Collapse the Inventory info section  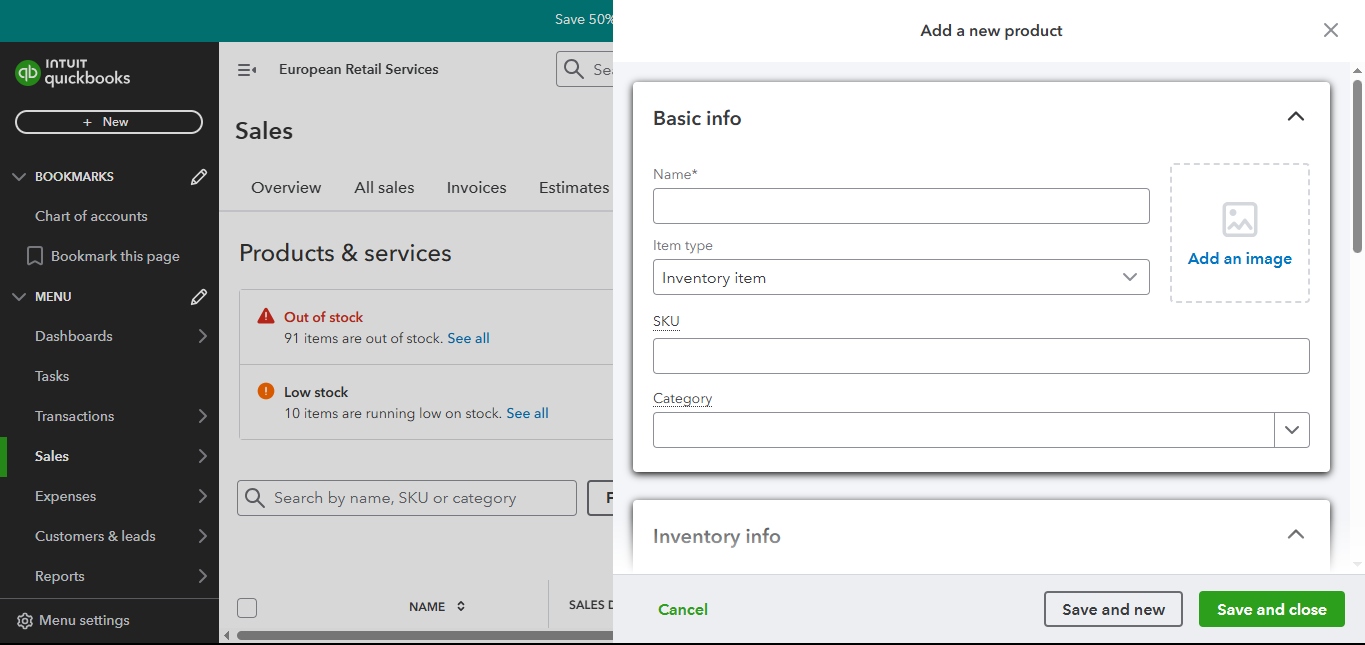click(x=1295, y=535)
